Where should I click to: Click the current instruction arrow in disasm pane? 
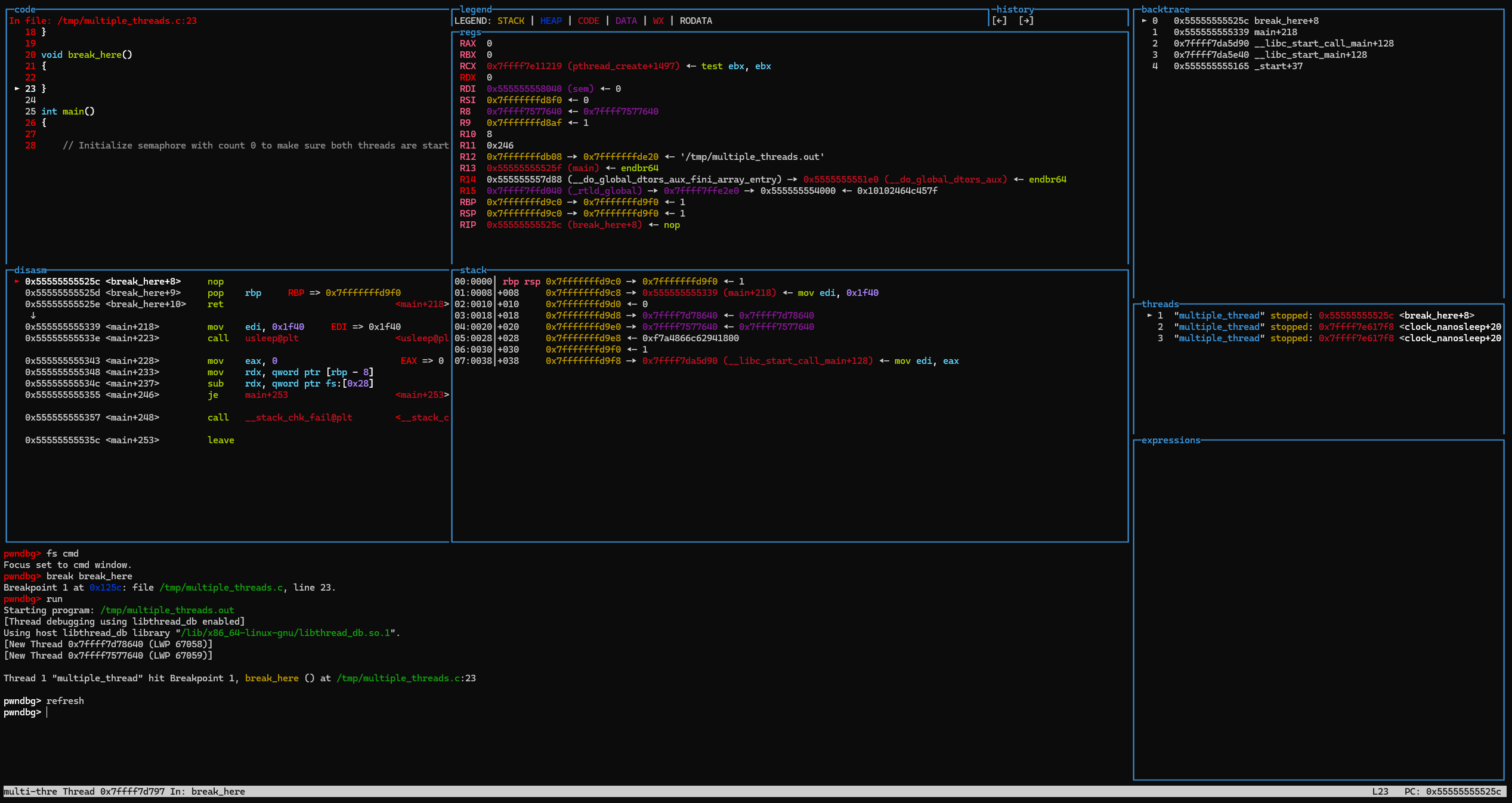point(17,282)
